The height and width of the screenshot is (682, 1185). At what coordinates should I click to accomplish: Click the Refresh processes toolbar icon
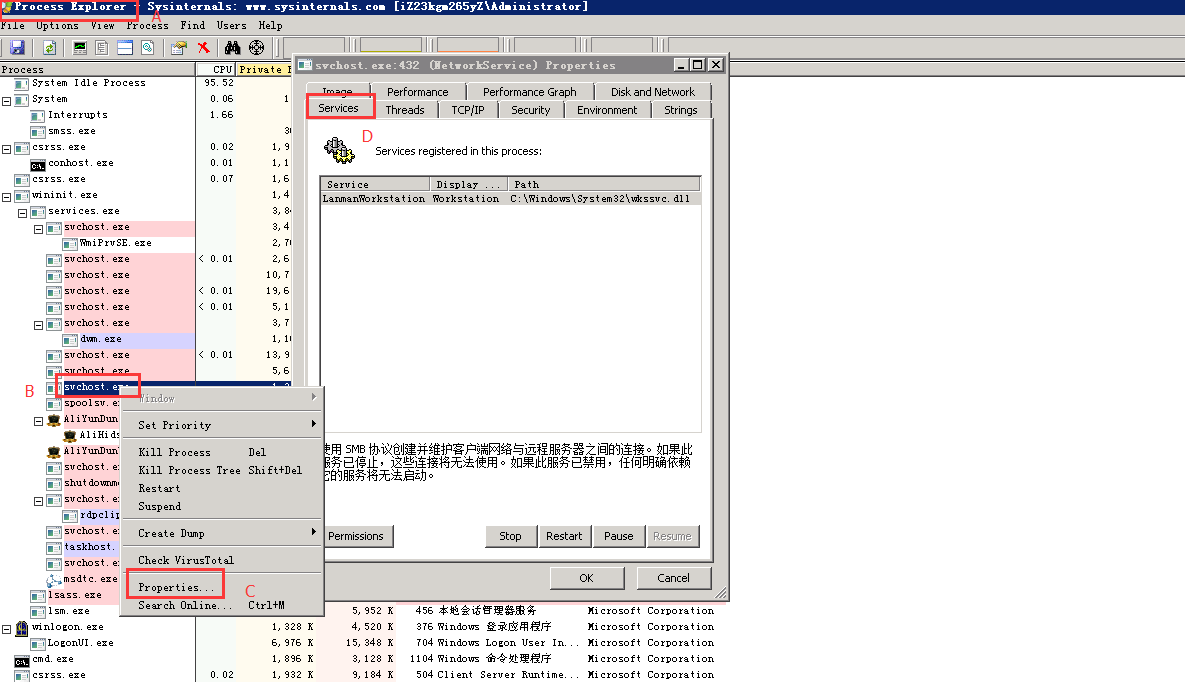48,47
